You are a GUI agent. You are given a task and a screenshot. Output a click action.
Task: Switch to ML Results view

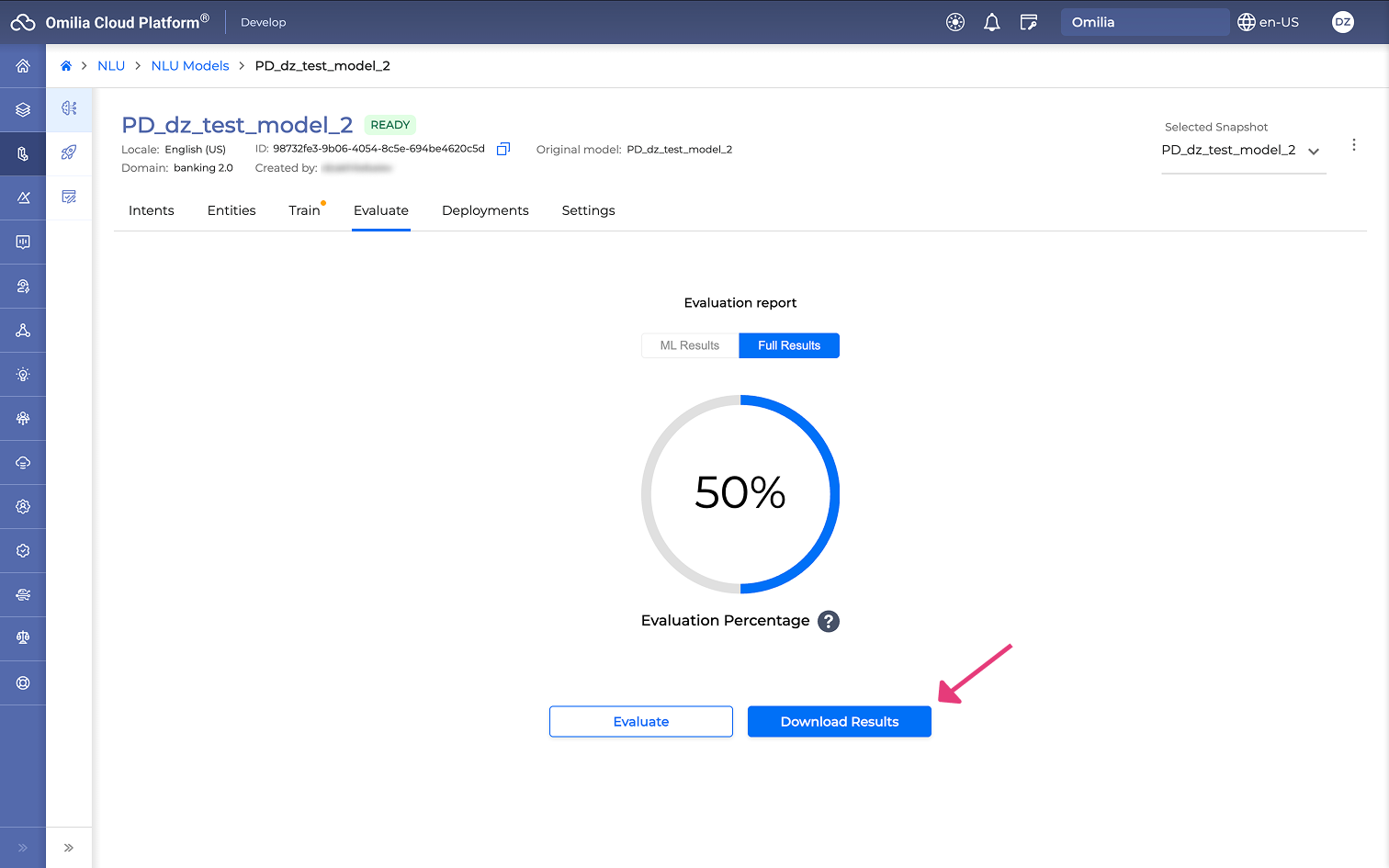tap(689, 345)
